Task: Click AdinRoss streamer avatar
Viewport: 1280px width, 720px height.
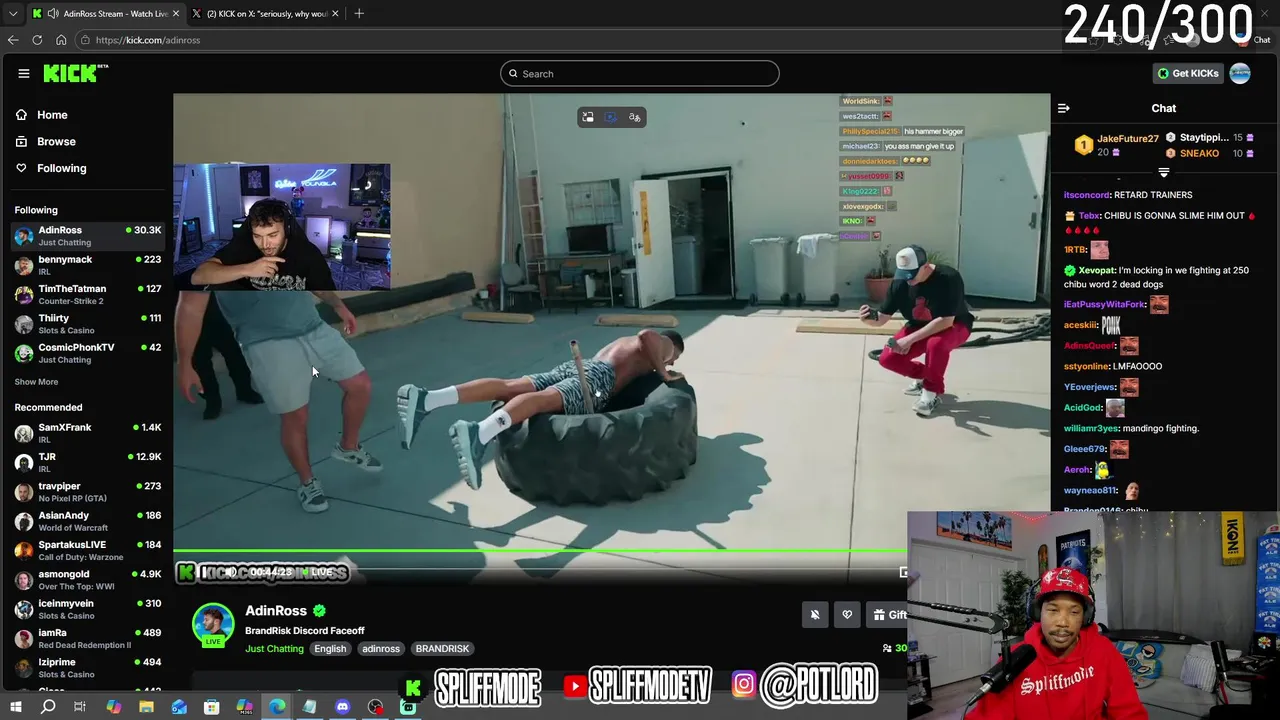Action: pyautogui.click(x=213, y=624)
